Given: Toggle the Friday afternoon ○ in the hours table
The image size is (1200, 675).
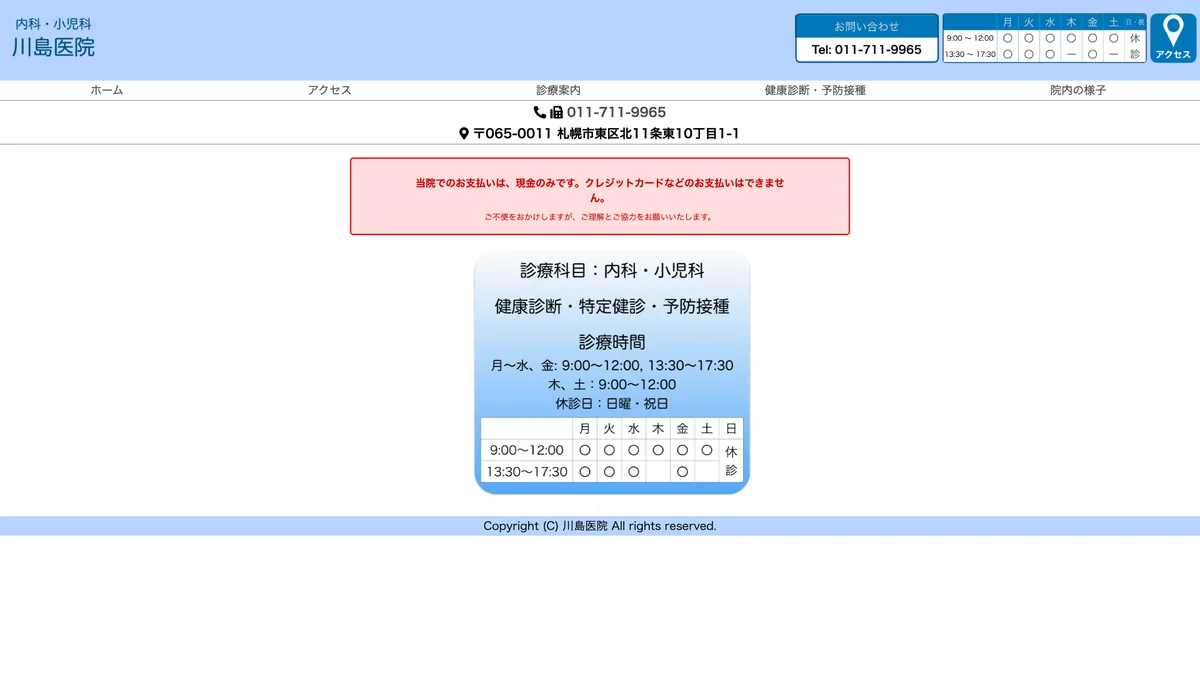Looking at the screenshot, I should pos(683,471).
